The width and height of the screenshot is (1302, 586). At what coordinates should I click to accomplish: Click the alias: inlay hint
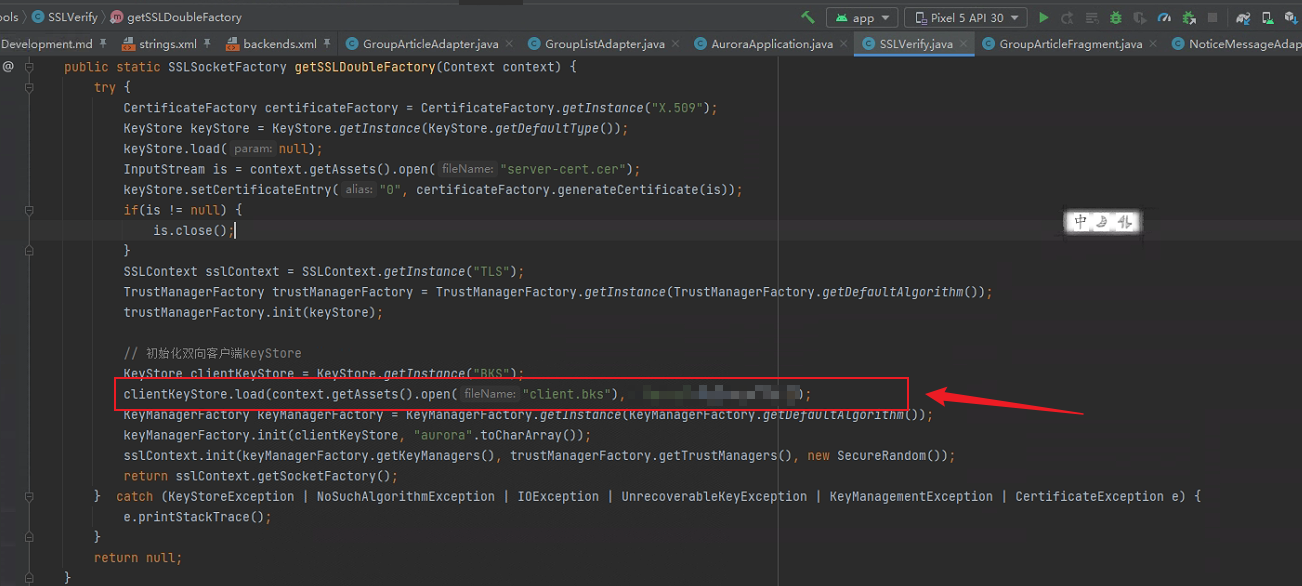coord(359,190)
